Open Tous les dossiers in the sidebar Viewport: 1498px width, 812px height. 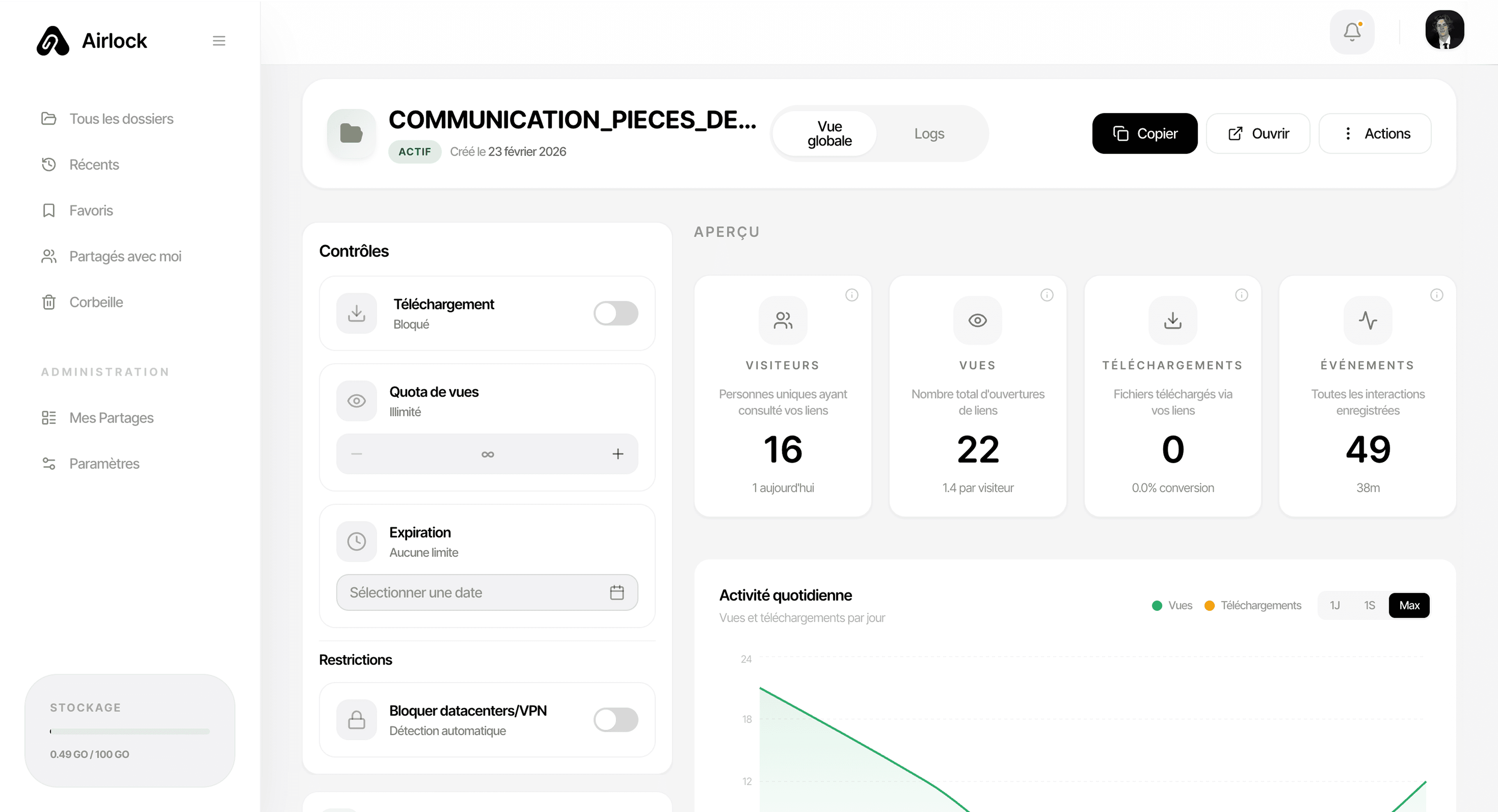tap(121, 119)
